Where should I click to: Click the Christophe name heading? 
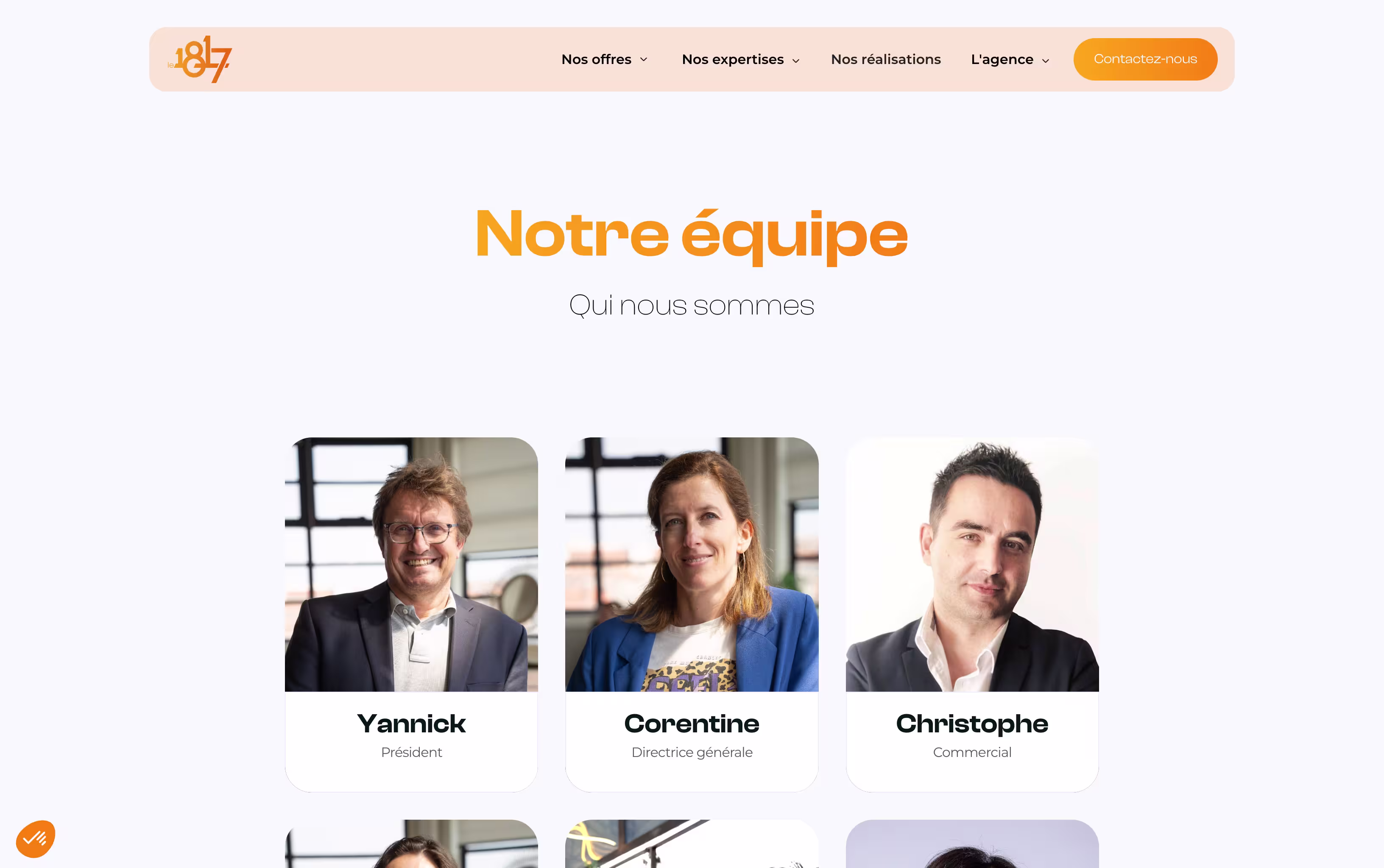[x=972, y=724]
